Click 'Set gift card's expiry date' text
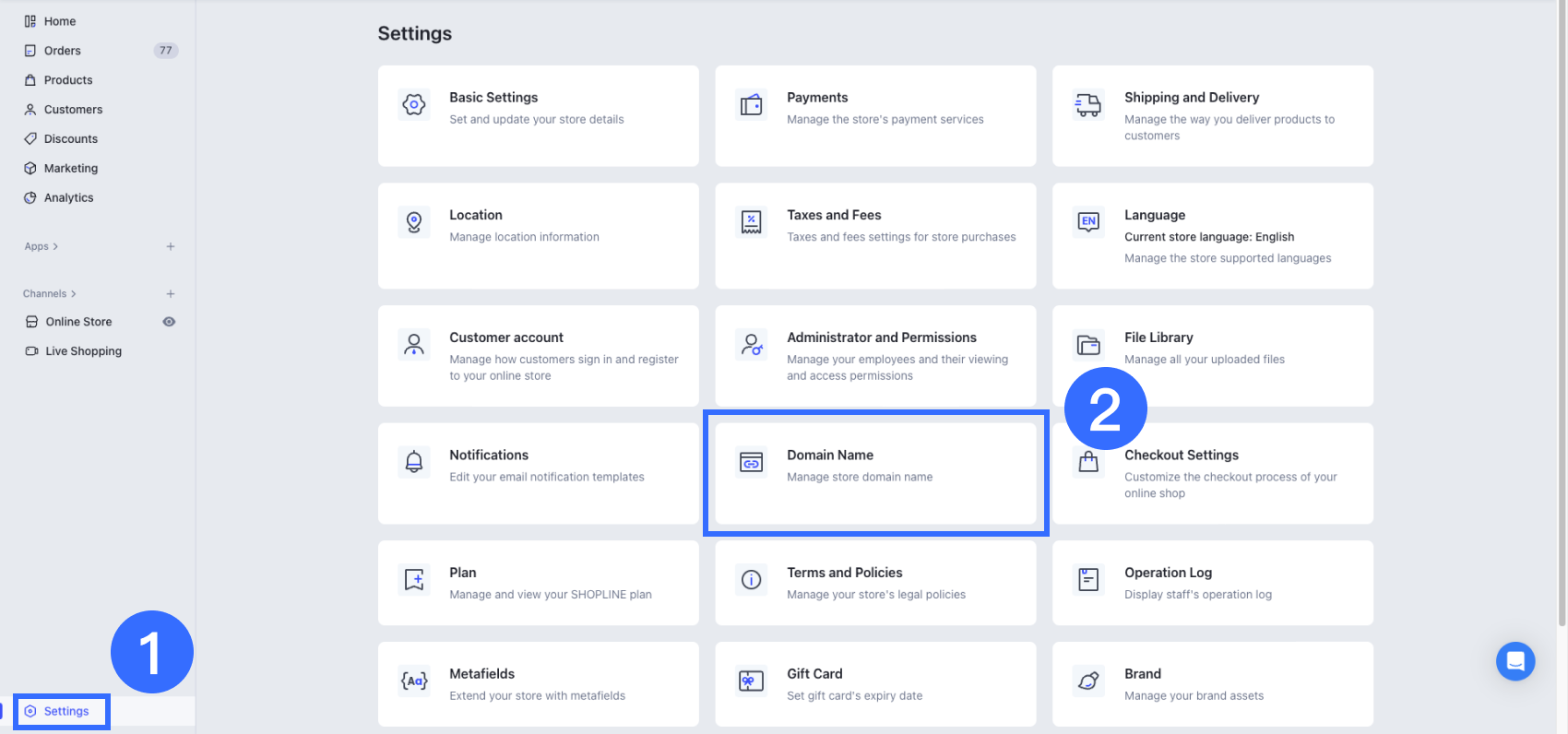 click(x=855, y=696)
